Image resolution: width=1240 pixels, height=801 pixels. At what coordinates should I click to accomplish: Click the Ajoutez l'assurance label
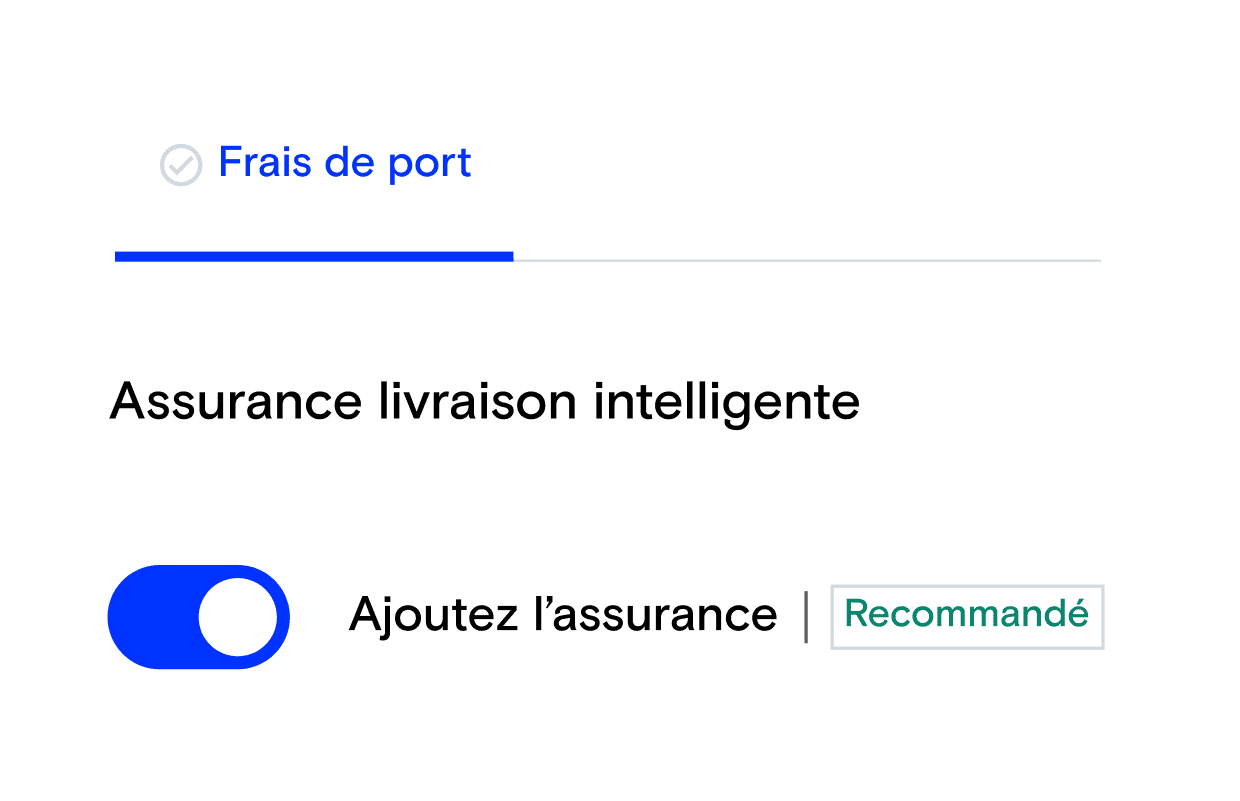tap(562, 615)
